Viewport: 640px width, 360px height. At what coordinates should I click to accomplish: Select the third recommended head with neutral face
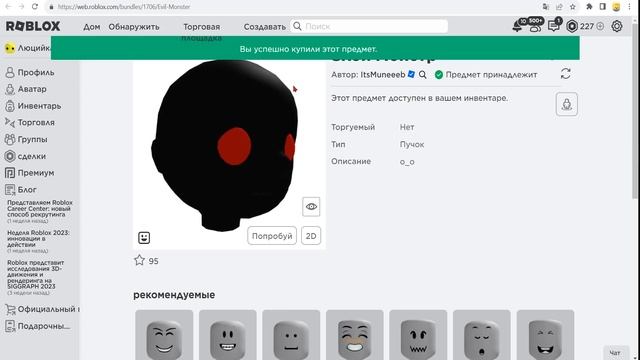[291, 336]
